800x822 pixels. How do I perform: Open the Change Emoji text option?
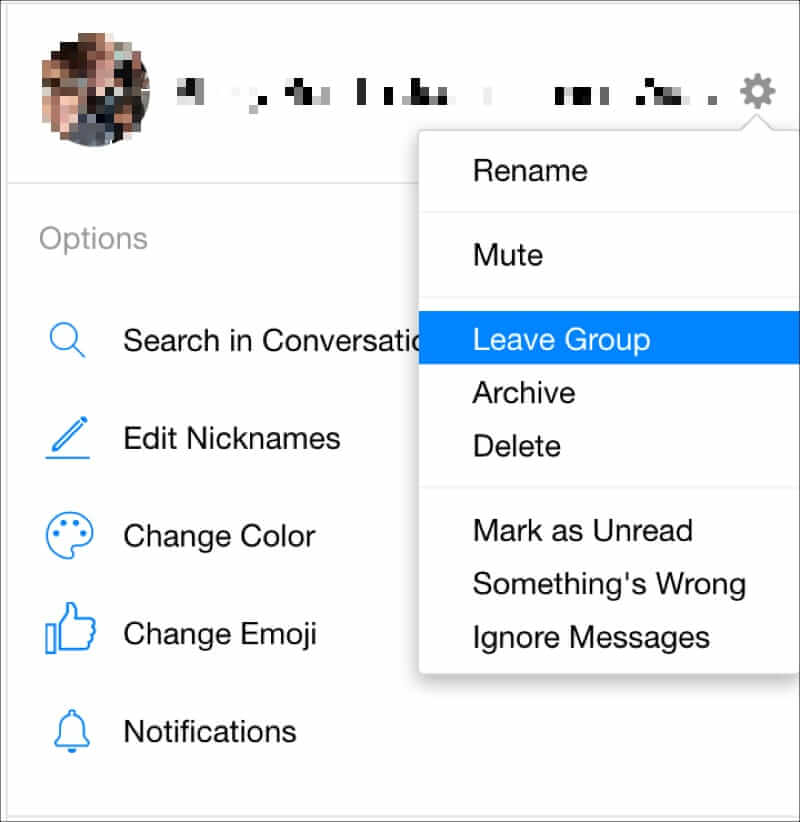point(219,633)
